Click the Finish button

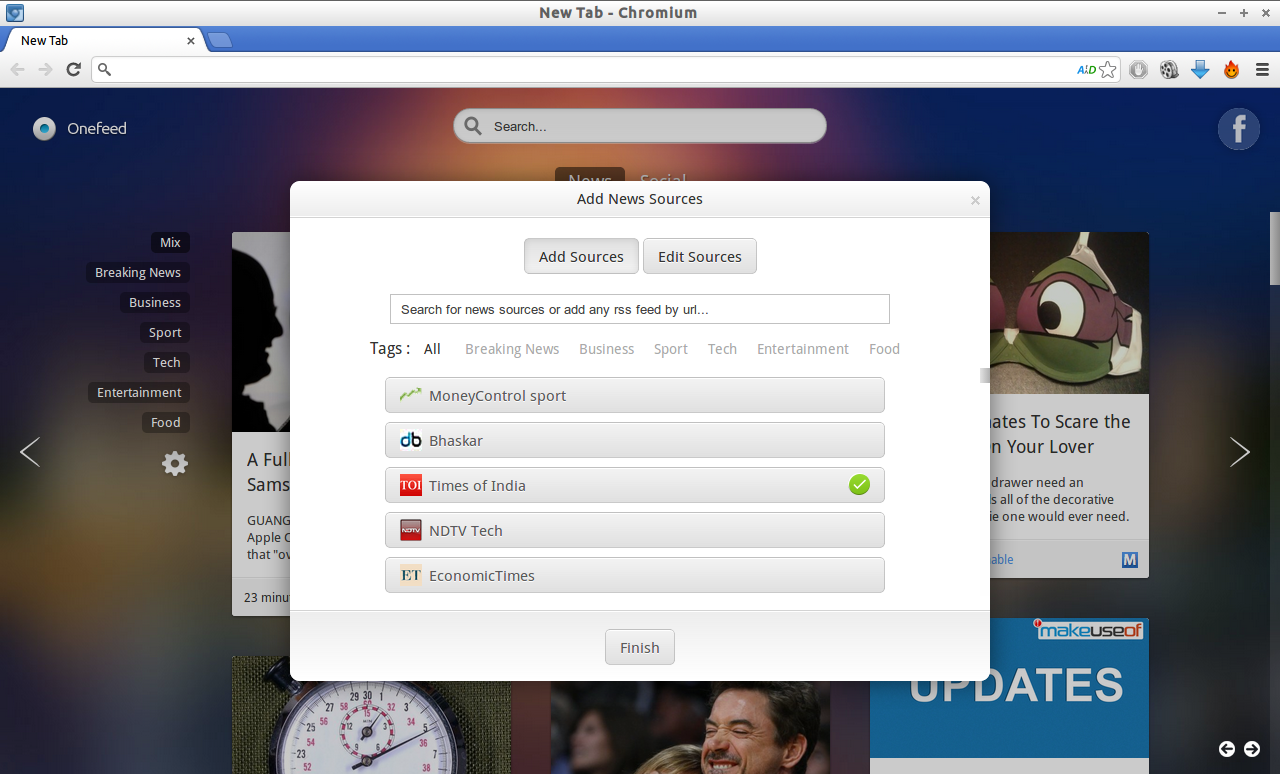tap(640, 647)
